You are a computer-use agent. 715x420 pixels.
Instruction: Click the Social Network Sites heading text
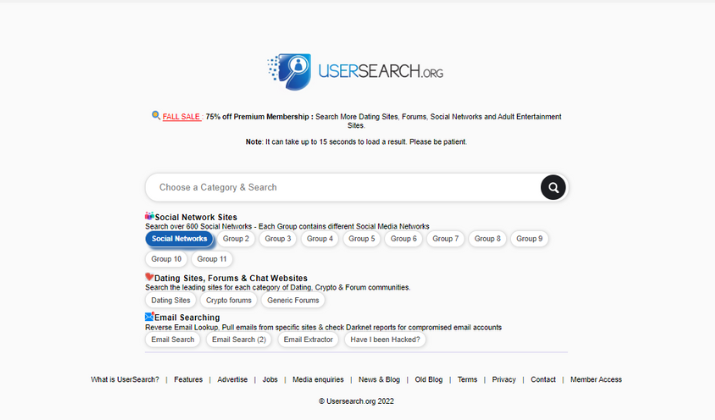pos(196,217)
